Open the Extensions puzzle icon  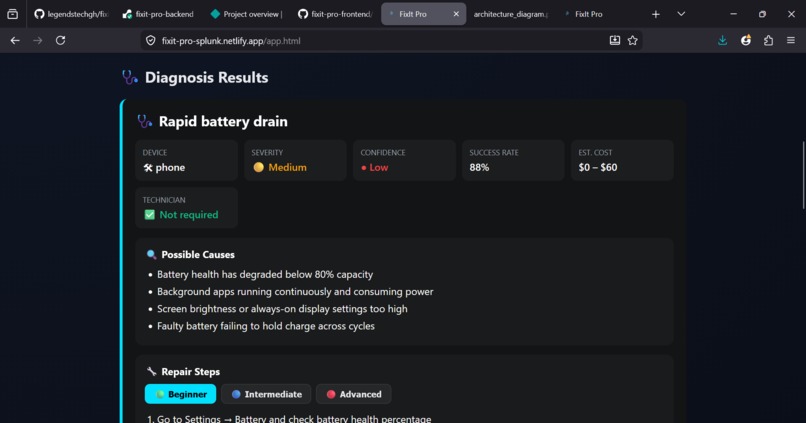[768, 40]
